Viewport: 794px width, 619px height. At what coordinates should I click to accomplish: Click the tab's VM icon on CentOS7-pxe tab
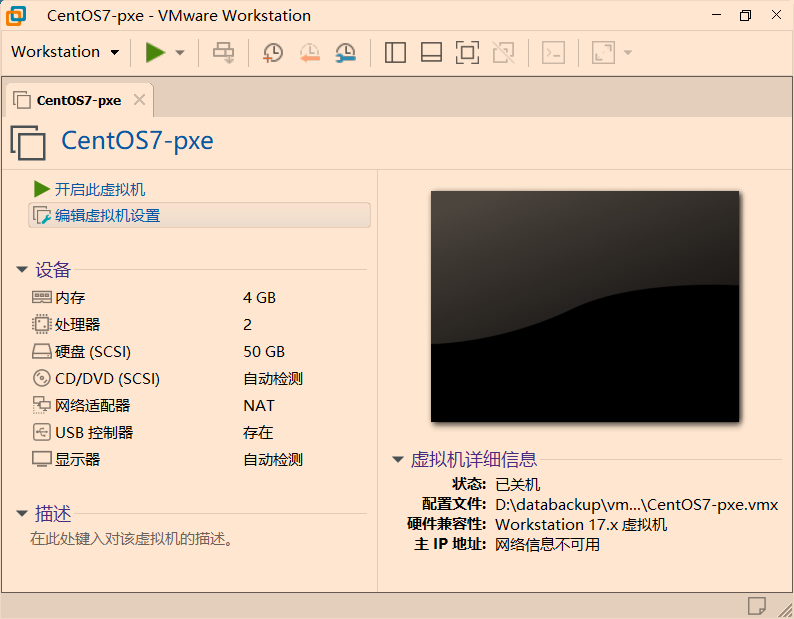pyautogui.click(x=22, y=100)
